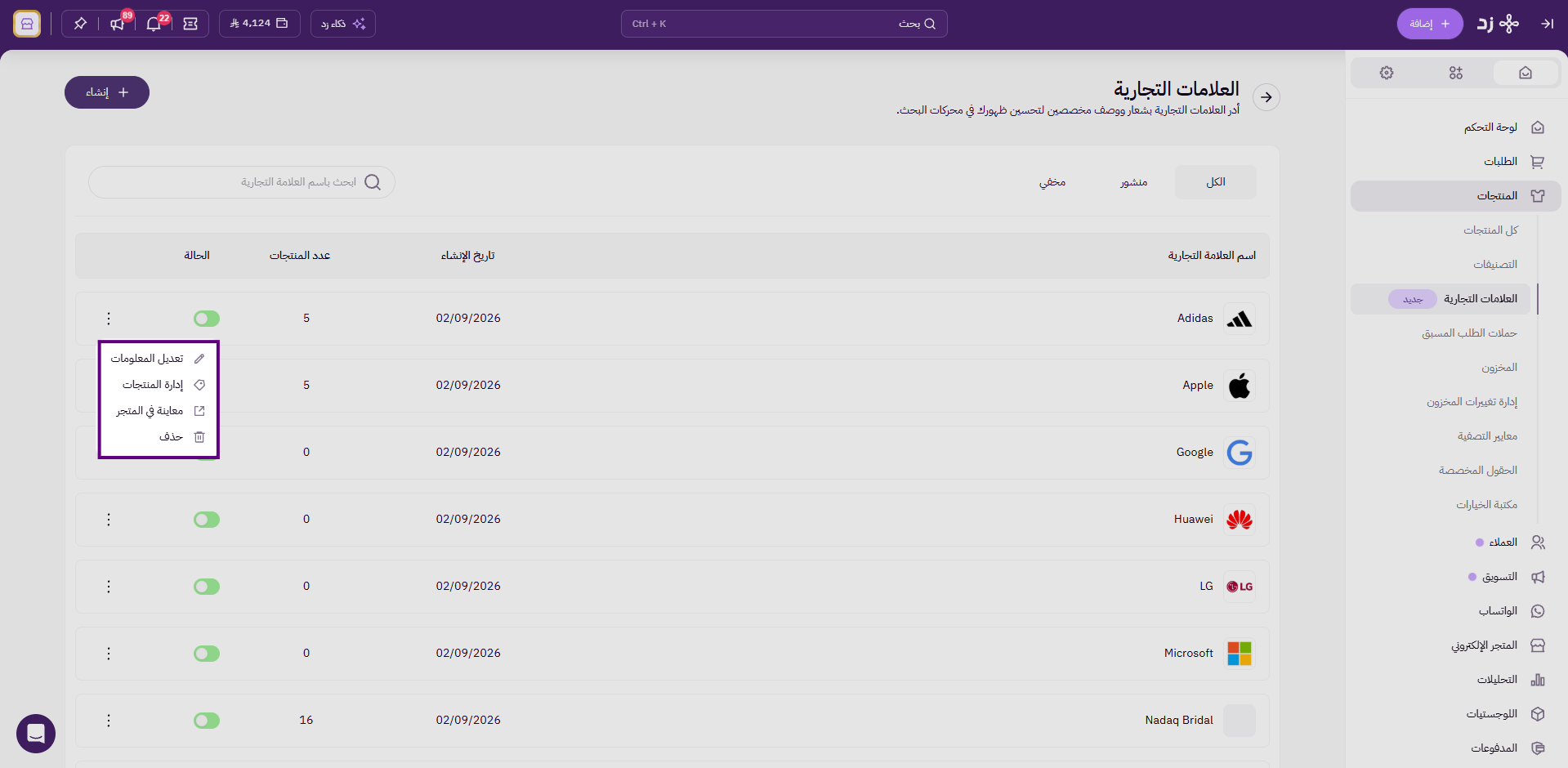This screenshot has width=1568, height=768.
Task: Click the Google brand logo
Action: (x=1240, y=453)
